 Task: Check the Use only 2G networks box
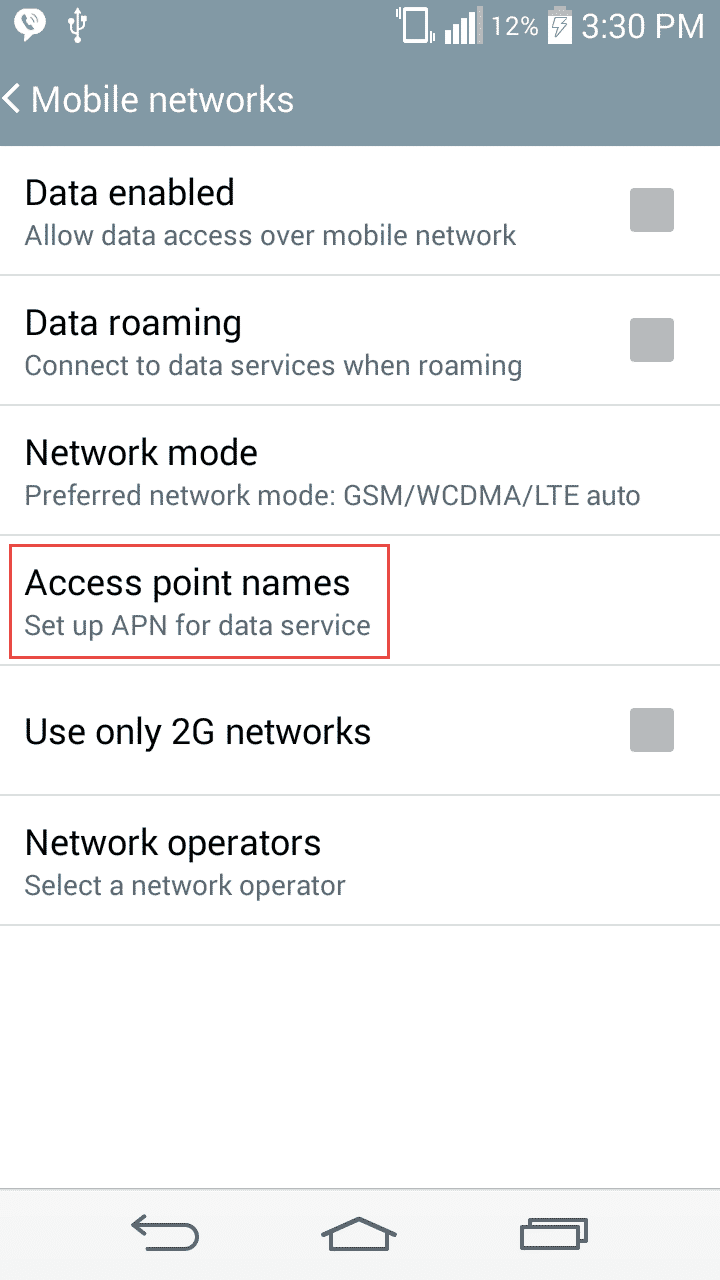(651, 730)
